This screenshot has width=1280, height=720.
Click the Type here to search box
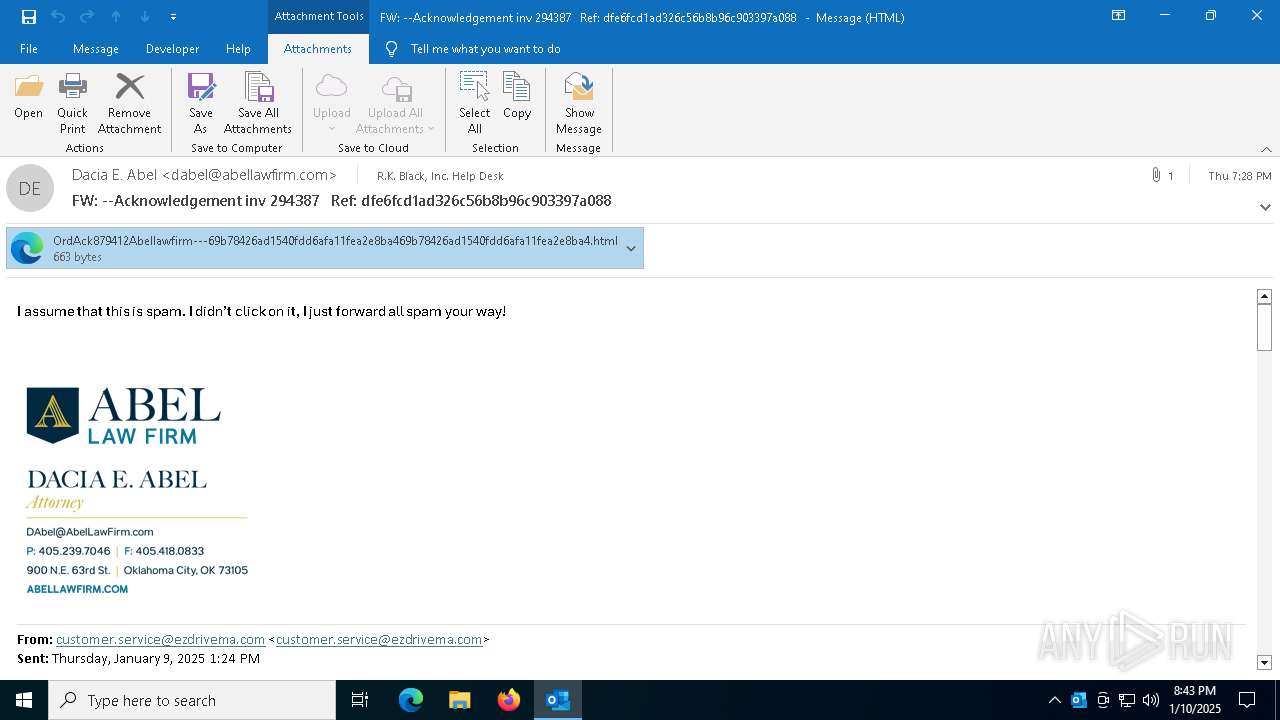click(x=192, y=700)
